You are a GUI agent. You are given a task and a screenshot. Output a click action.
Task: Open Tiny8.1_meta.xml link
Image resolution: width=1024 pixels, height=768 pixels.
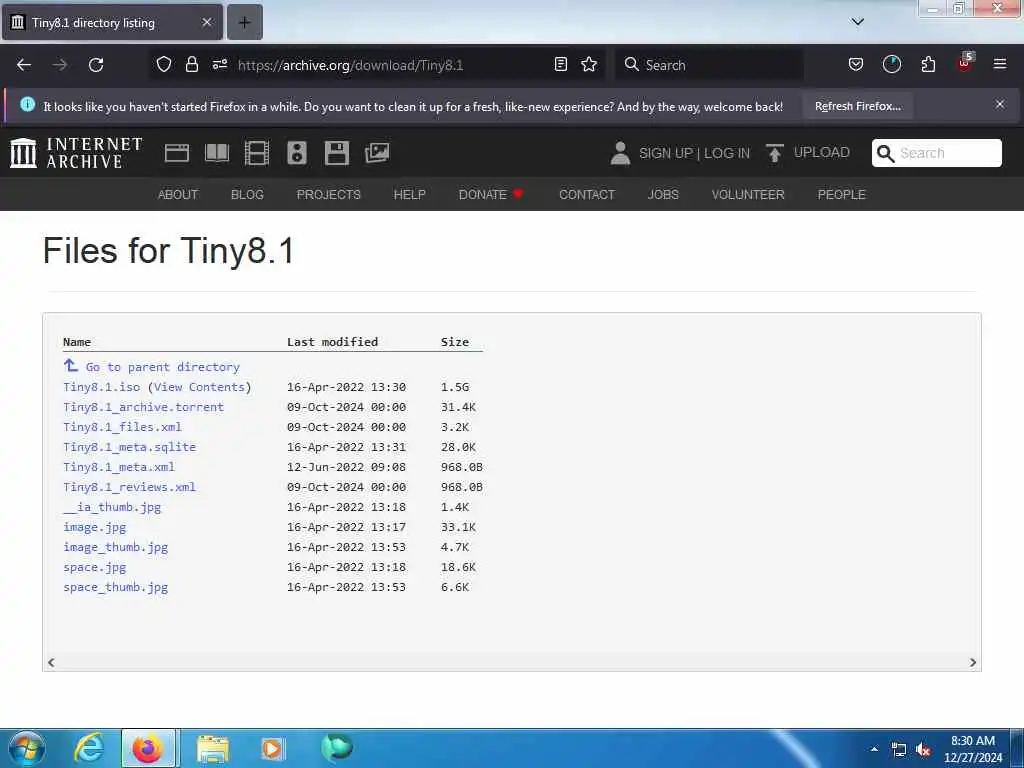click(119, 467)
